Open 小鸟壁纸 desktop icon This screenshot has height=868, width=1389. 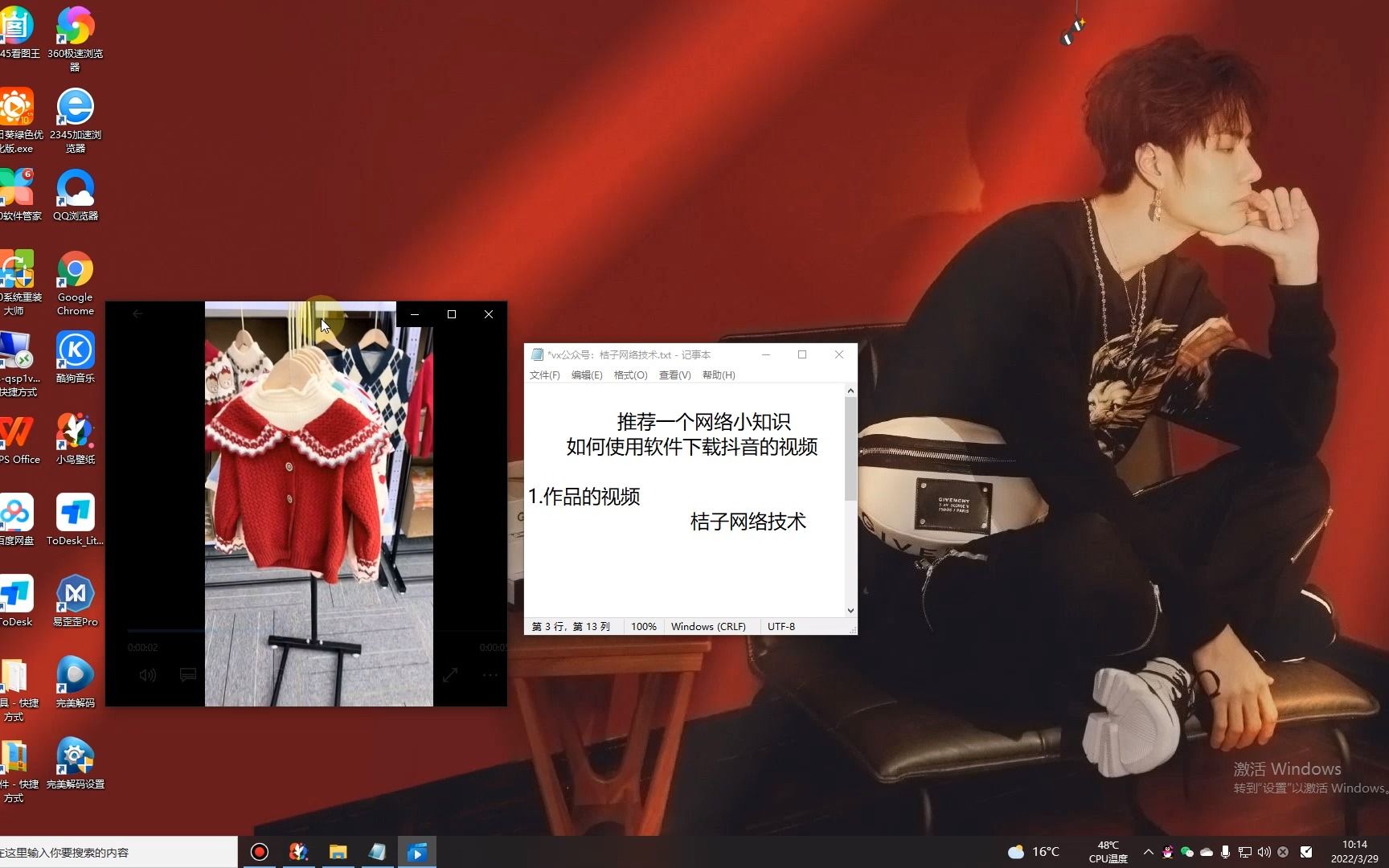point(75,438)
